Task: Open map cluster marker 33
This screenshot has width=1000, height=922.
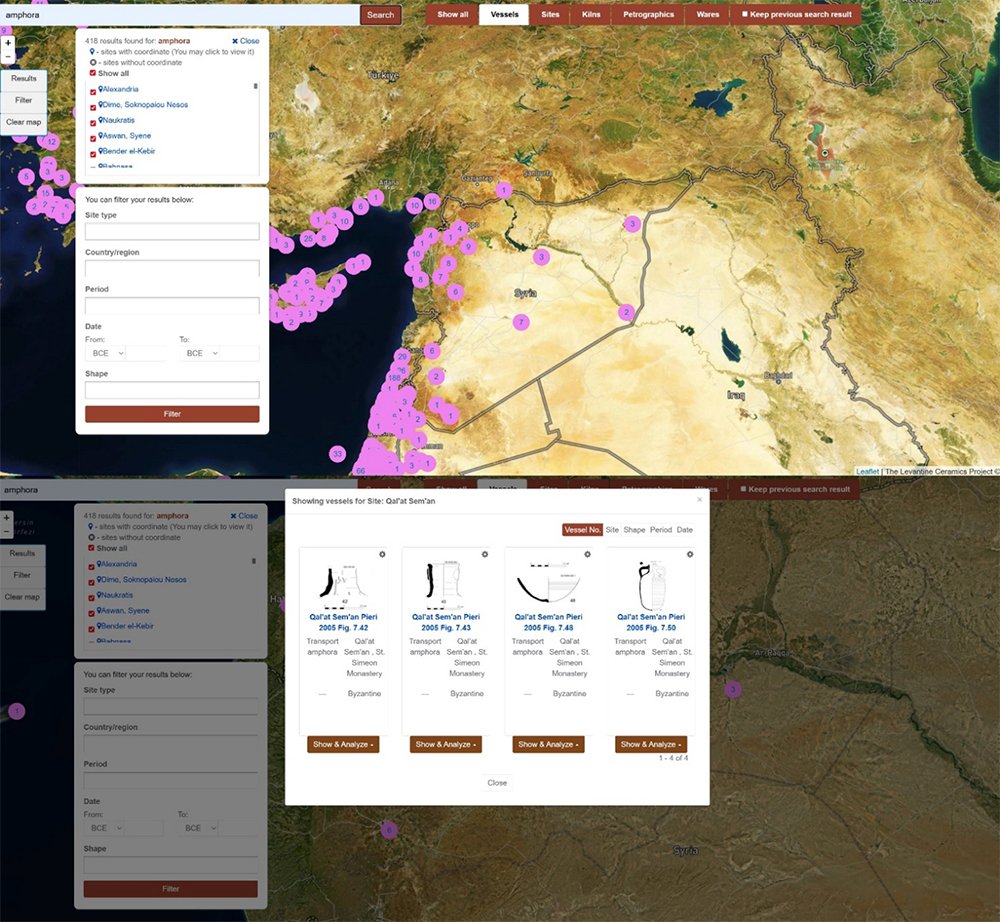Action: tap(337, 454)
